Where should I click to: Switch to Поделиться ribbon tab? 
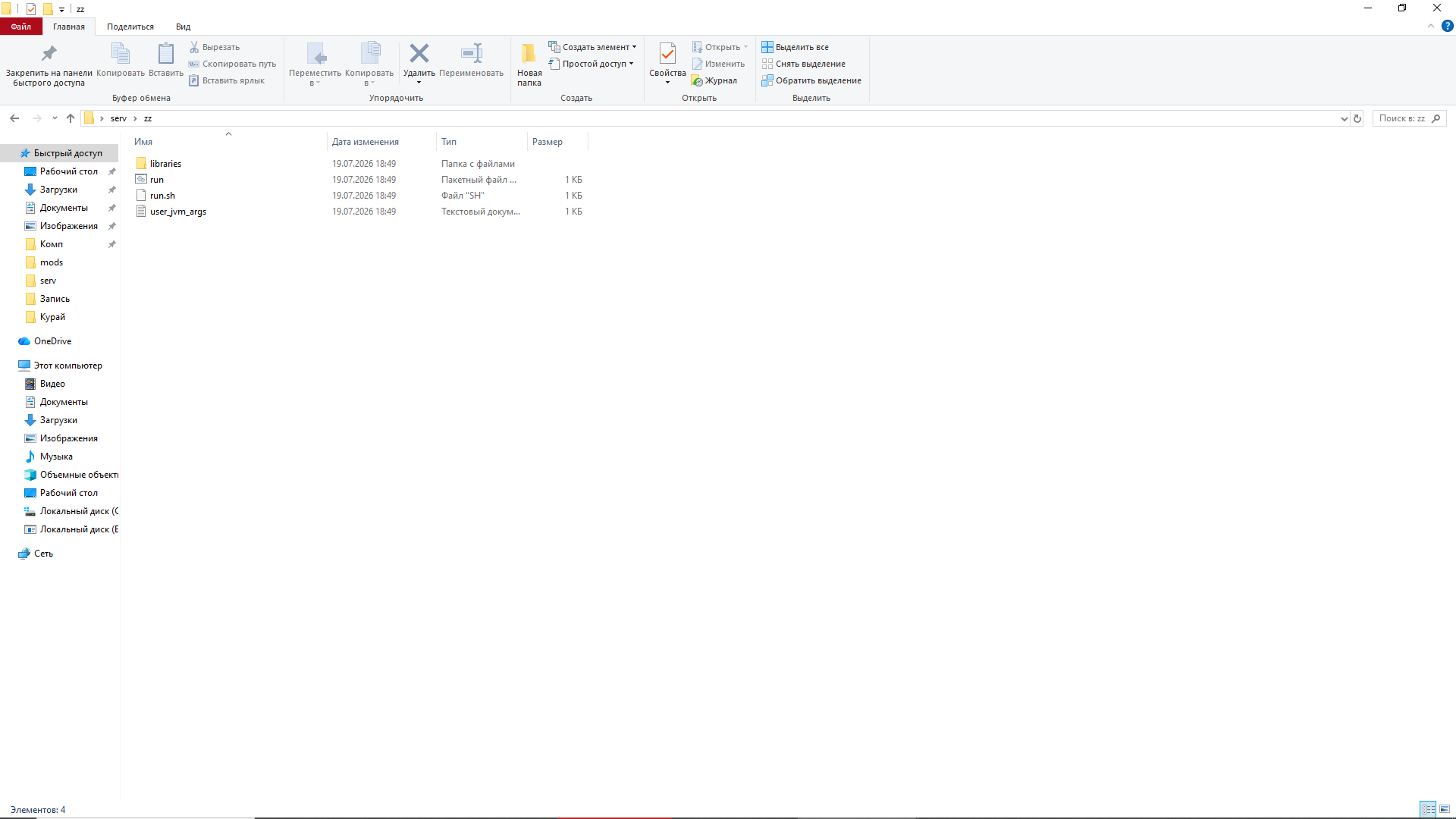tap(130, 27)
